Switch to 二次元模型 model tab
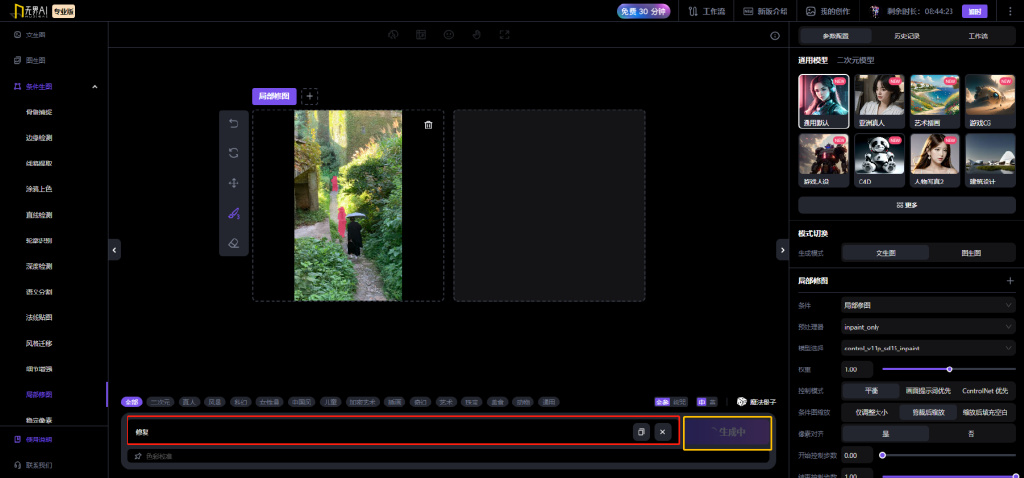 tap(856, 60)
